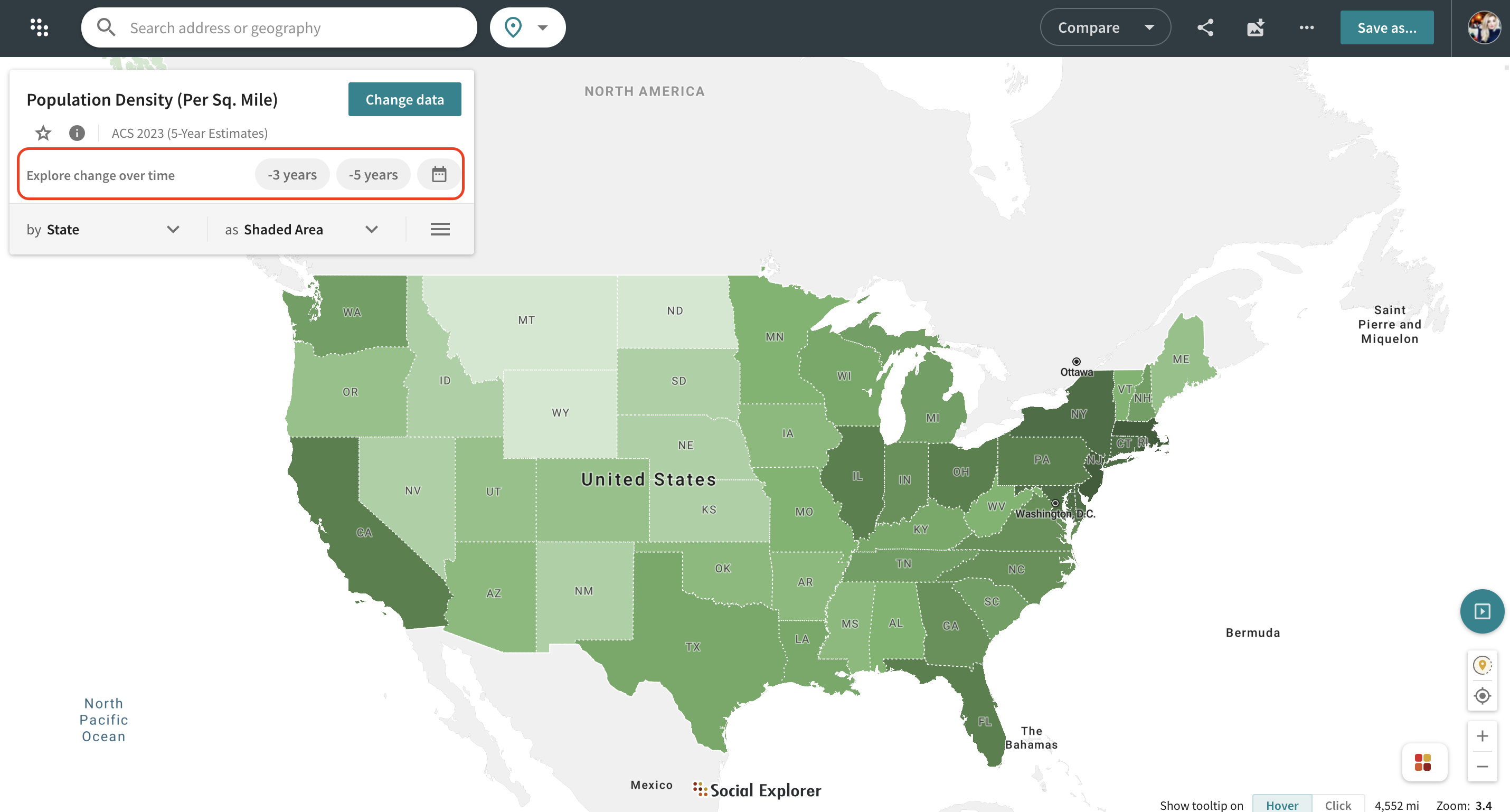Screen dimensions: 1510x812
Task: Click the Save as... button
Action: 1386,27
